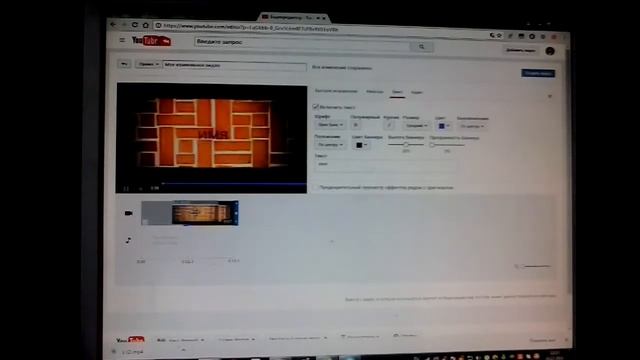
Task: Click the footer Help link
Action: coord(404,336)
